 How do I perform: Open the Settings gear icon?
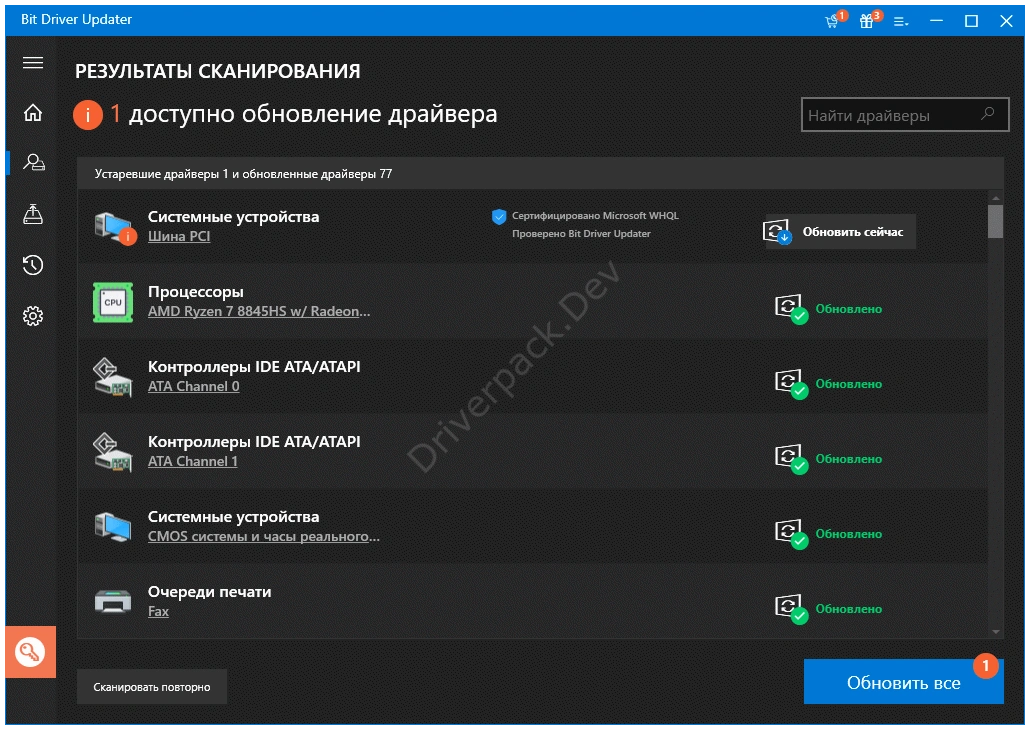point(33,316)
